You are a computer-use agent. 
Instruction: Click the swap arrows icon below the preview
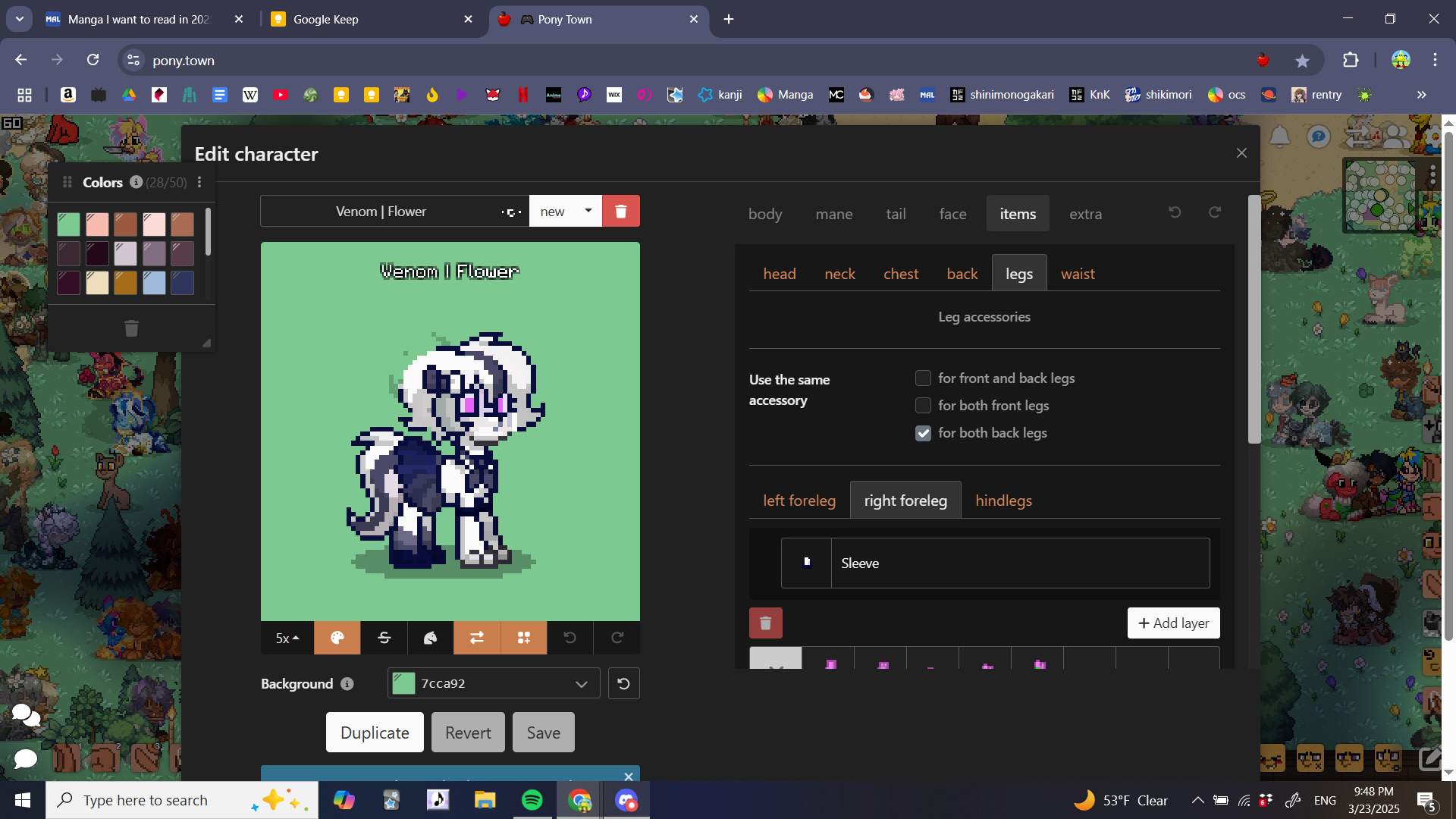[477, 638]
